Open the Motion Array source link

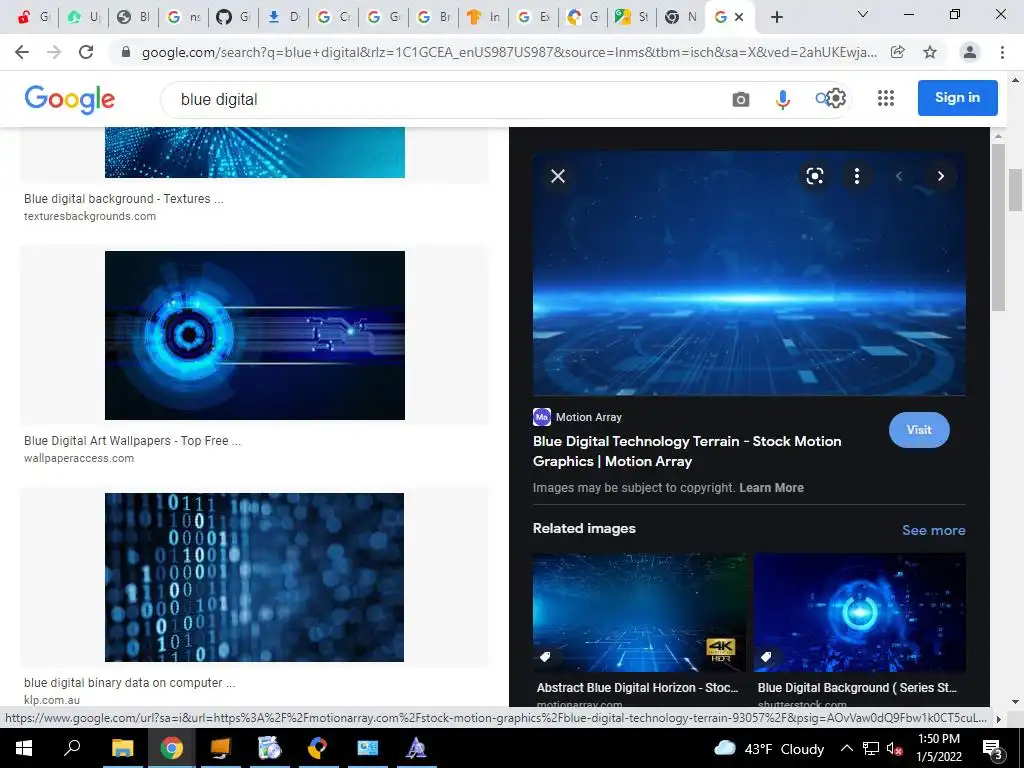pyautogui.click(x=577, y=417)
